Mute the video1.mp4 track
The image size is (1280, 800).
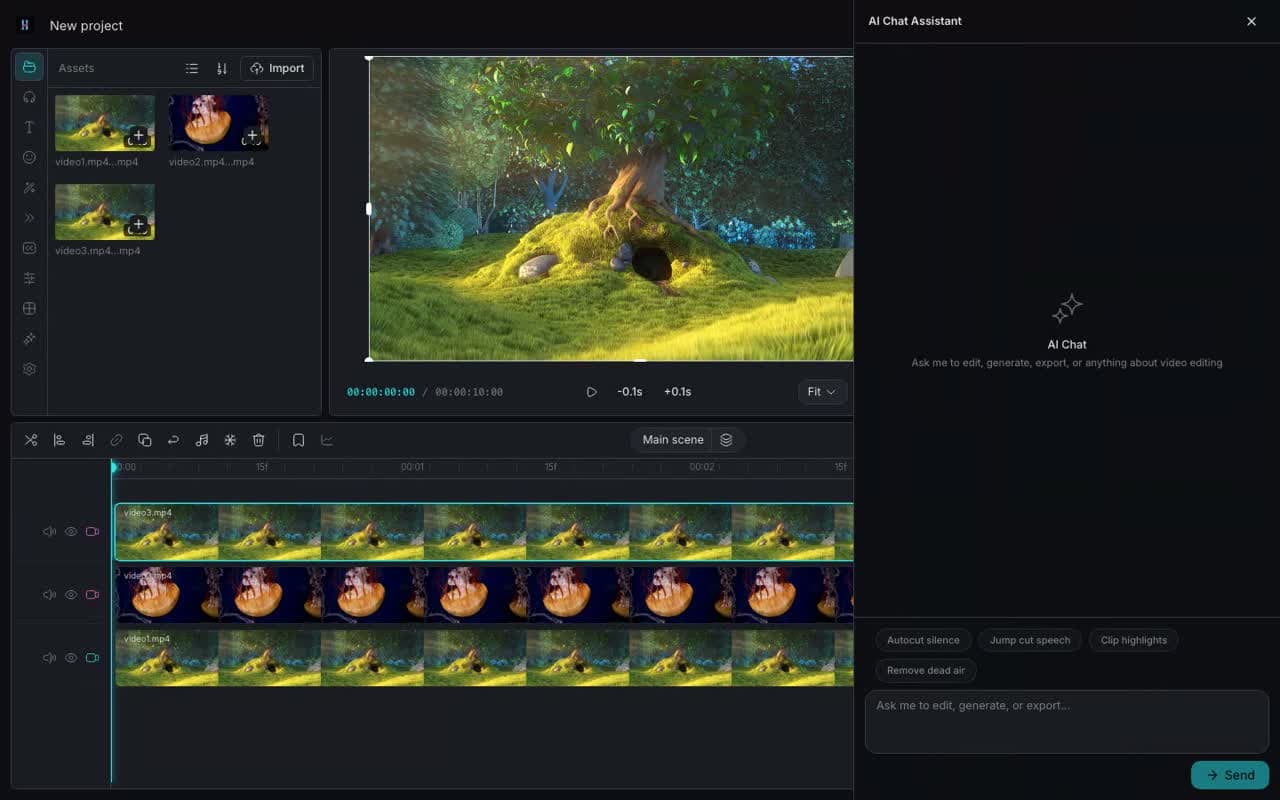[x=49, y=658]
